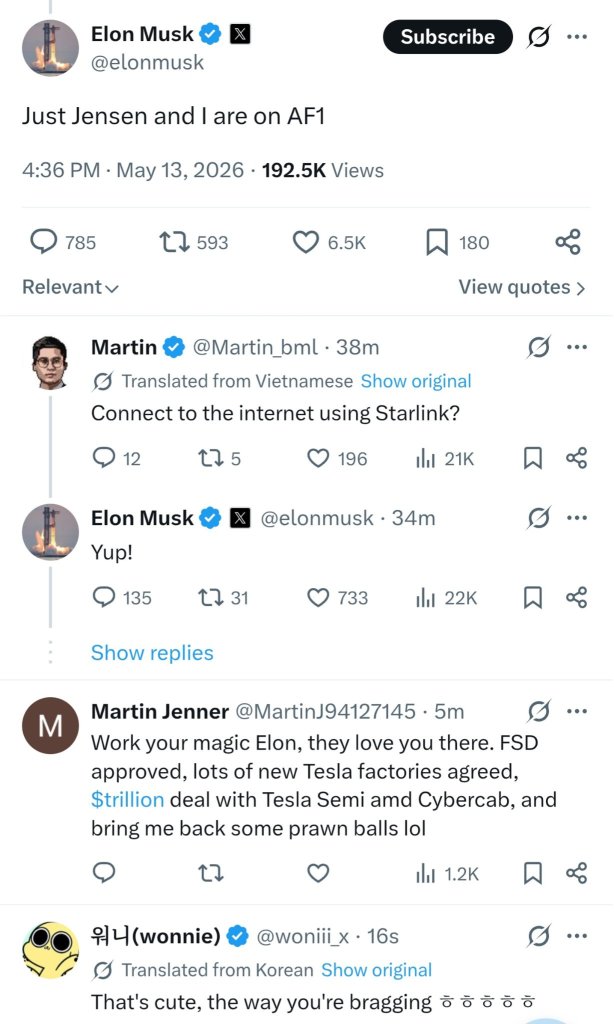Click the Grok icon beside Subscribe button

[539, 37]
